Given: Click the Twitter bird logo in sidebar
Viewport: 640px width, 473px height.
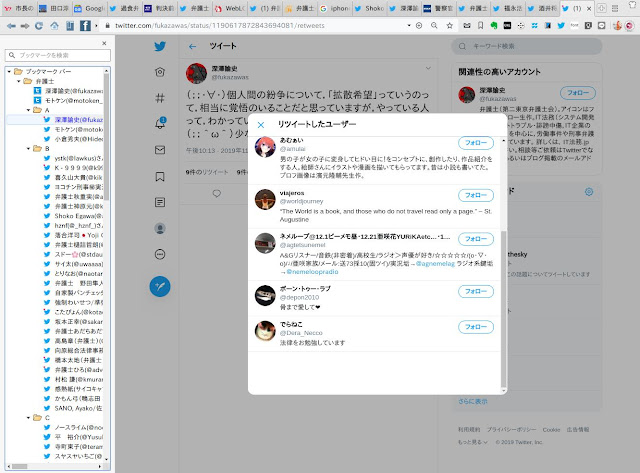Looking at the screenshot, I should tap(160, 46).
